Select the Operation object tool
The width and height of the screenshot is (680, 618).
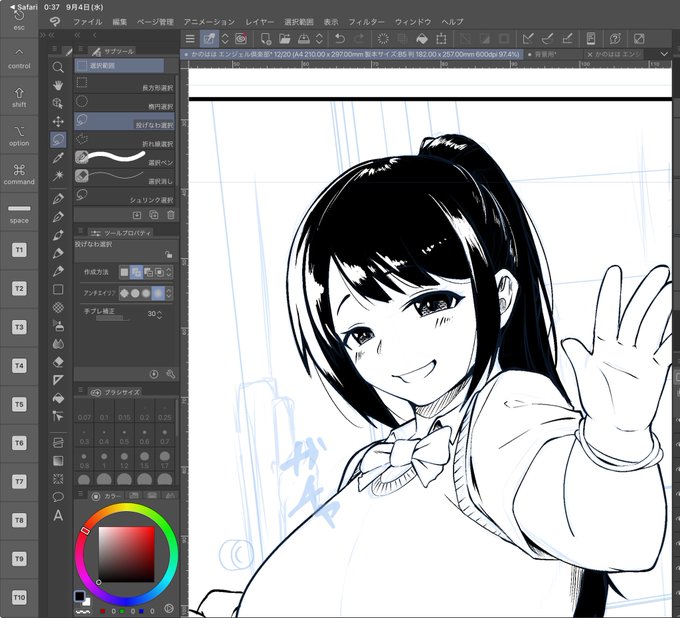tap(58, 103)
